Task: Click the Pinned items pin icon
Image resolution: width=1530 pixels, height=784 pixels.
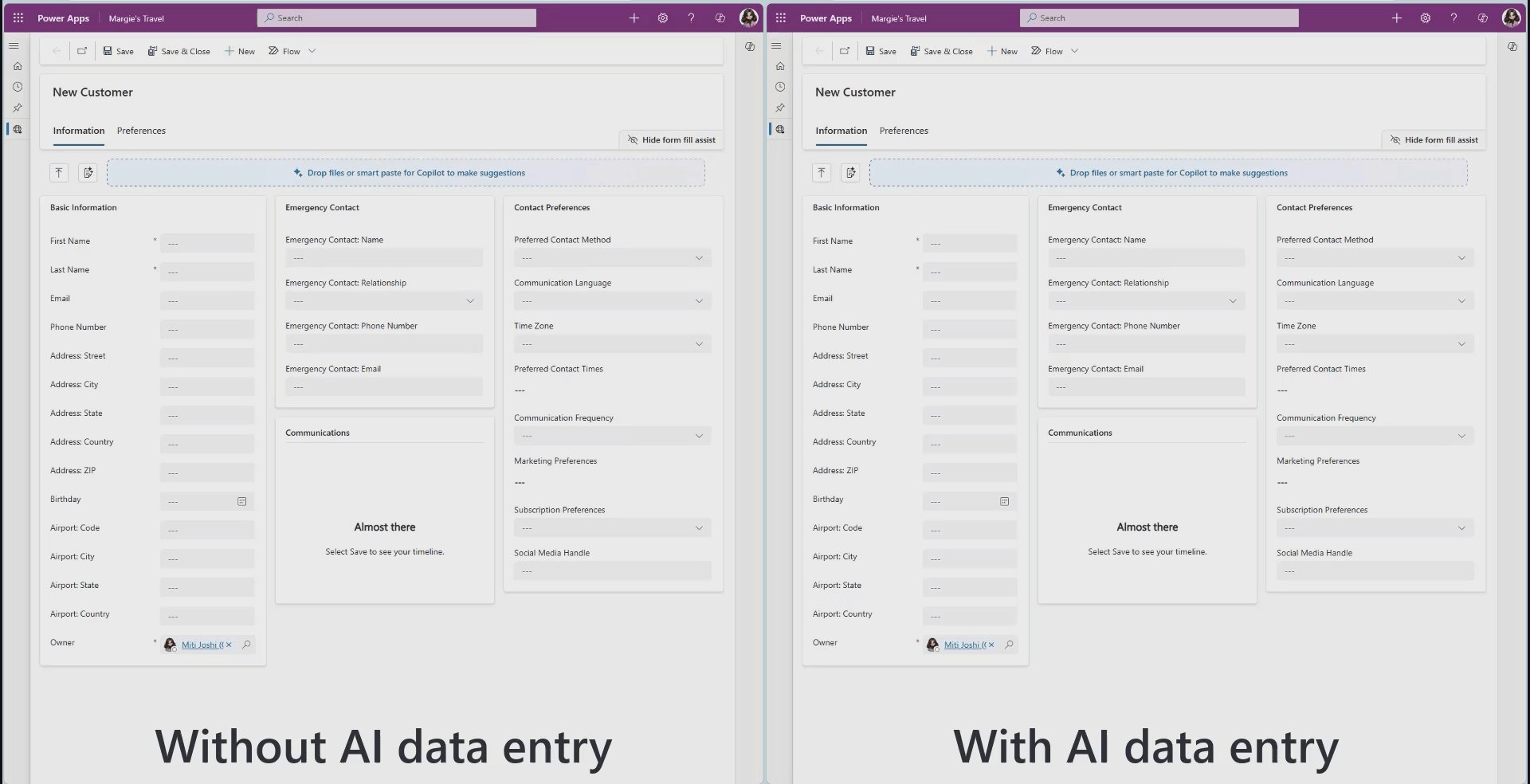Action: [x=17, y=108]
